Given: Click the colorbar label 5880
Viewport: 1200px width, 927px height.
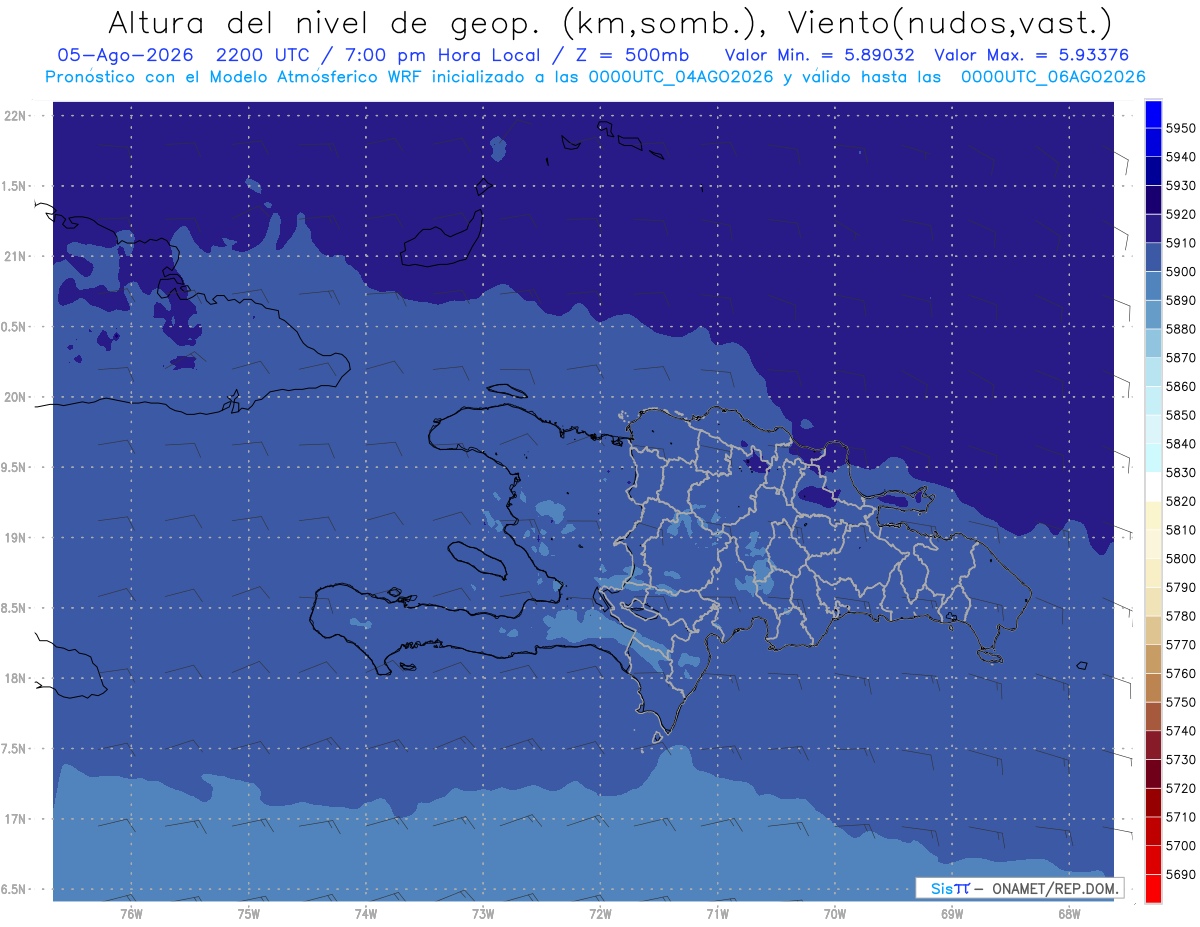Looking at the screenshot, I should tap(1181, 329).
